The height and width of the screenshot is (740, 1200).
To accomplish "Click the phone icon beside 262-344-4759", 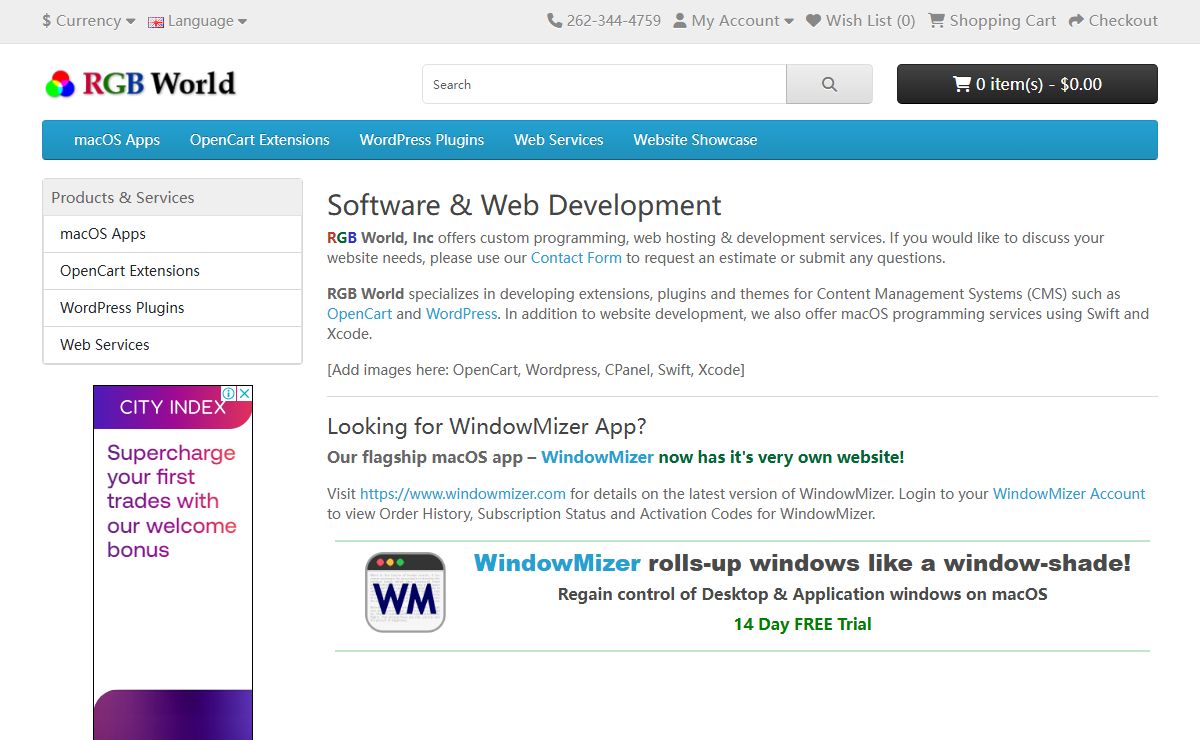I will (x=554, y=20).
